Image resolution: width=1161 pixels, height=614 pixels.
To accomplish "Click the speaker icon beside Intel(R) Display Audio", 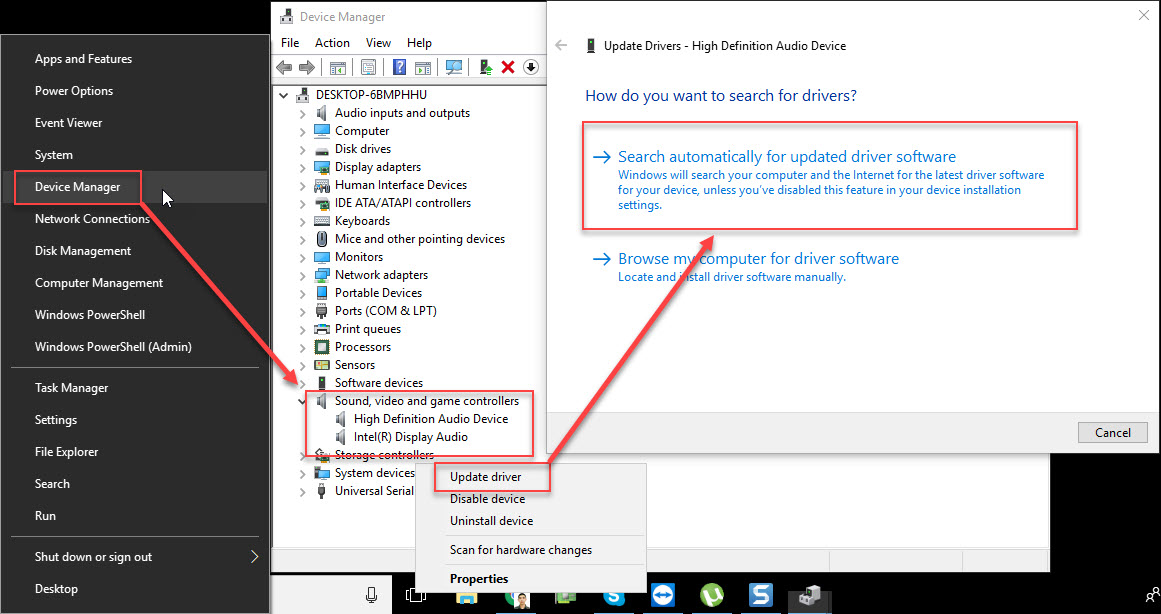I will click(341, 437).
